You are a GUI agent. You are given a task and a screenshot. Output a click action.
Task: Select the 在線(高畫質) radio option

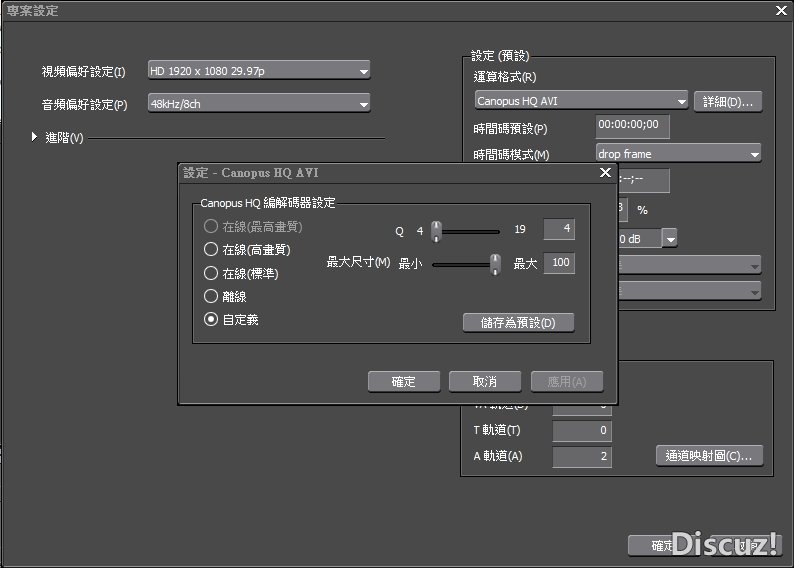click(211, 249)
